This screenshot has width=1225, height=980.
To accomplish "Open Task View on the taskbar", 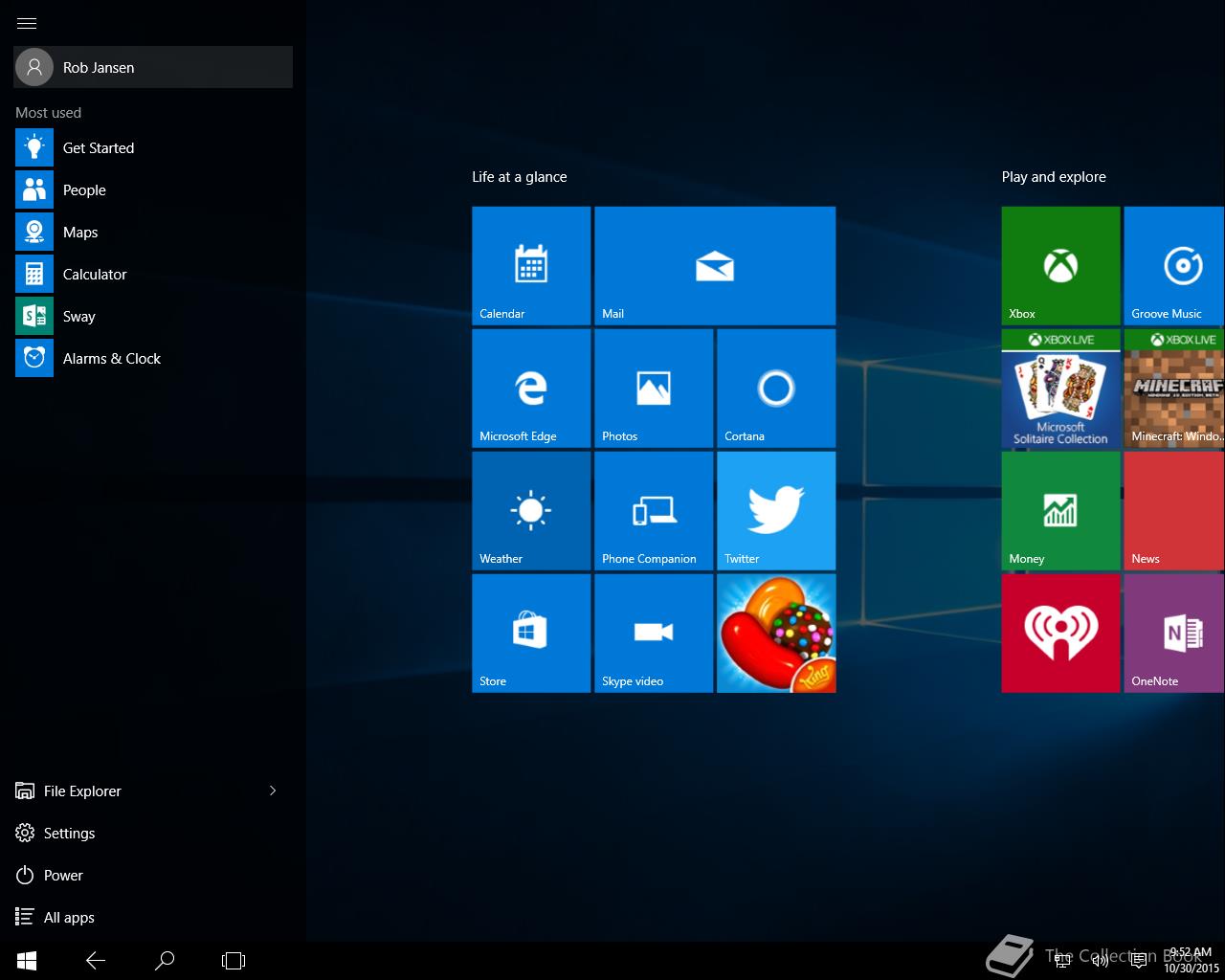I will click(234, 960).
